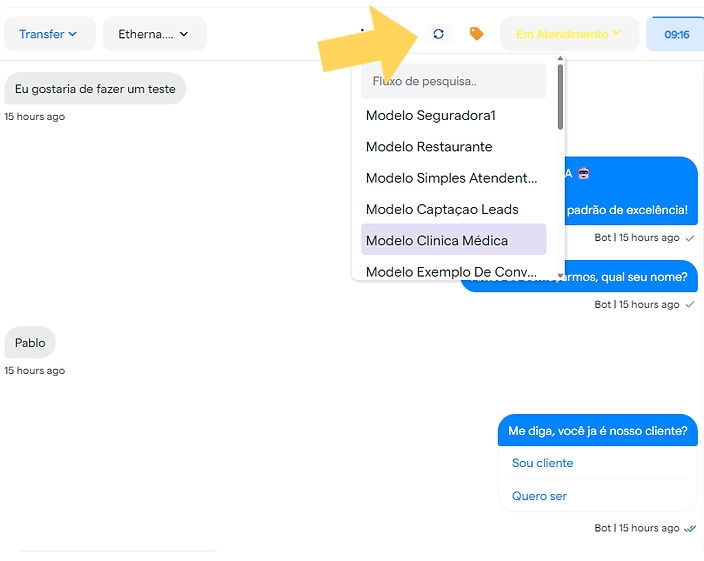The image size is (704, 561).
Task: Click the "Eu gostaria de fazer um teste" message
Action: point(95,89)
